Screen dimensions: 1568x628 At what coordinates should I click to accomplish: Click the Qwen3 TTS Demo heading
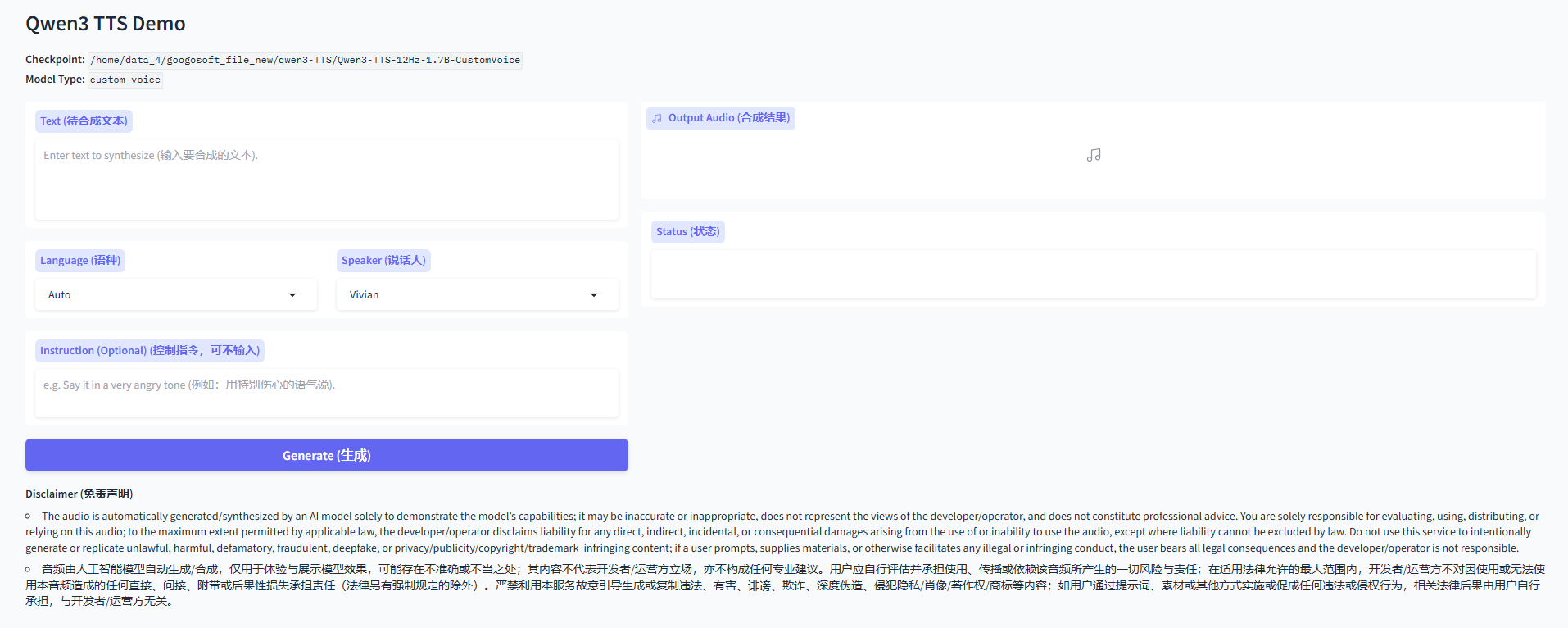click(106, 24)
